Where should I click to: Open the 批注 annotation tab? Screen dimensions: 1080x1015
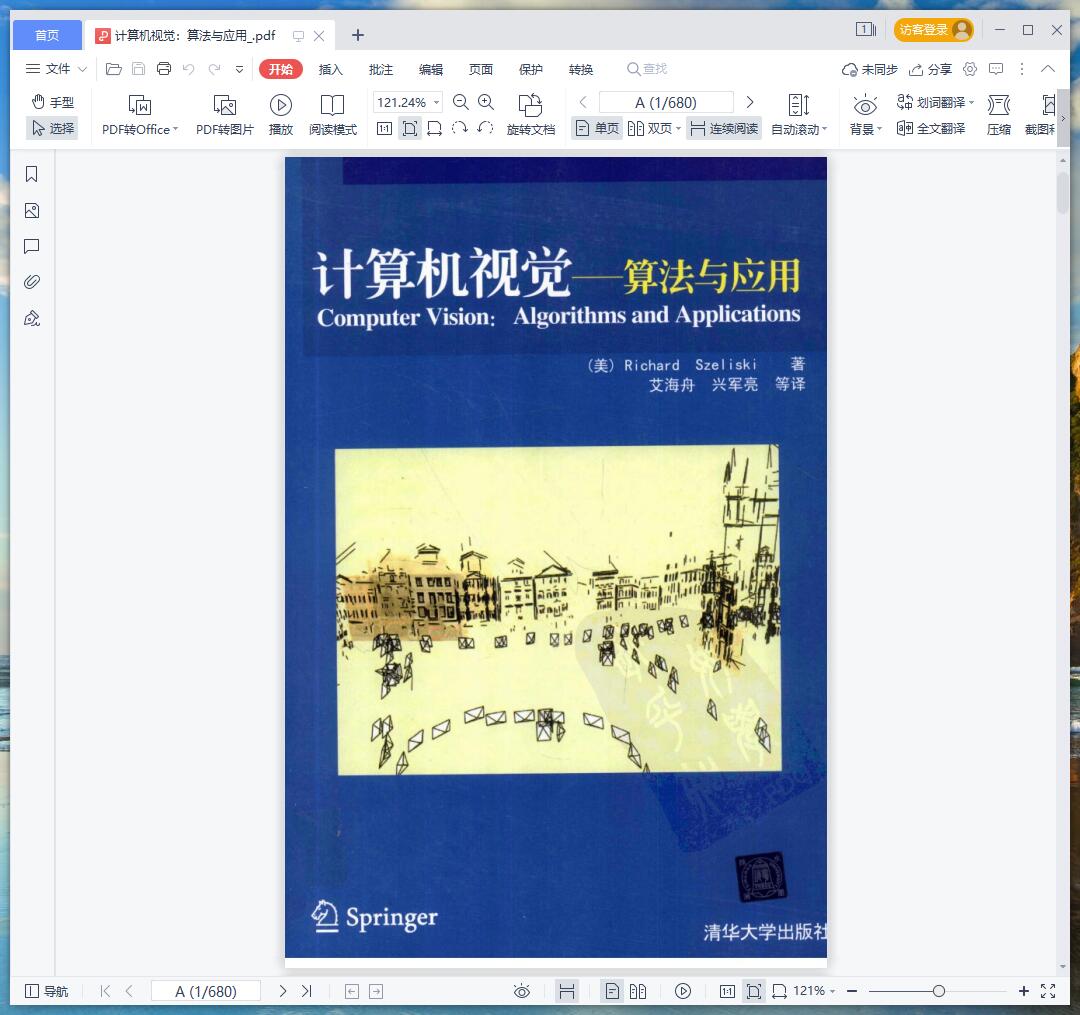pyautogui.click(x=380, y=69)
